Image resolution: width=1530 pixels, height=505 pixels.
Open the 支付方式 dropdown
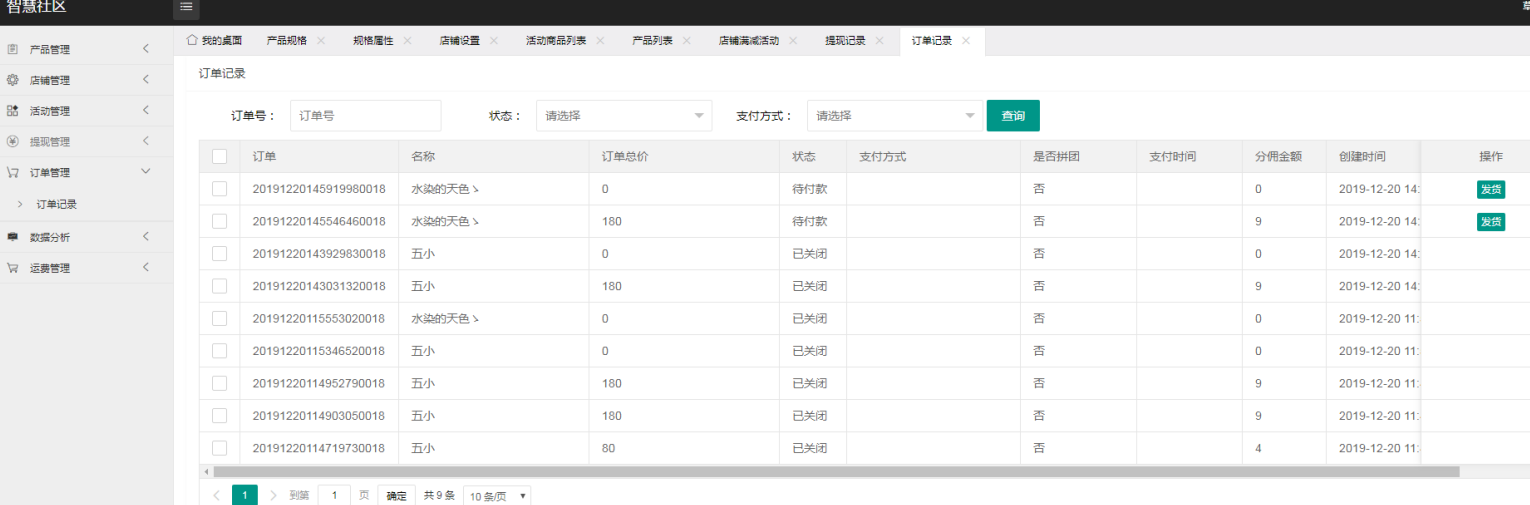894,116
